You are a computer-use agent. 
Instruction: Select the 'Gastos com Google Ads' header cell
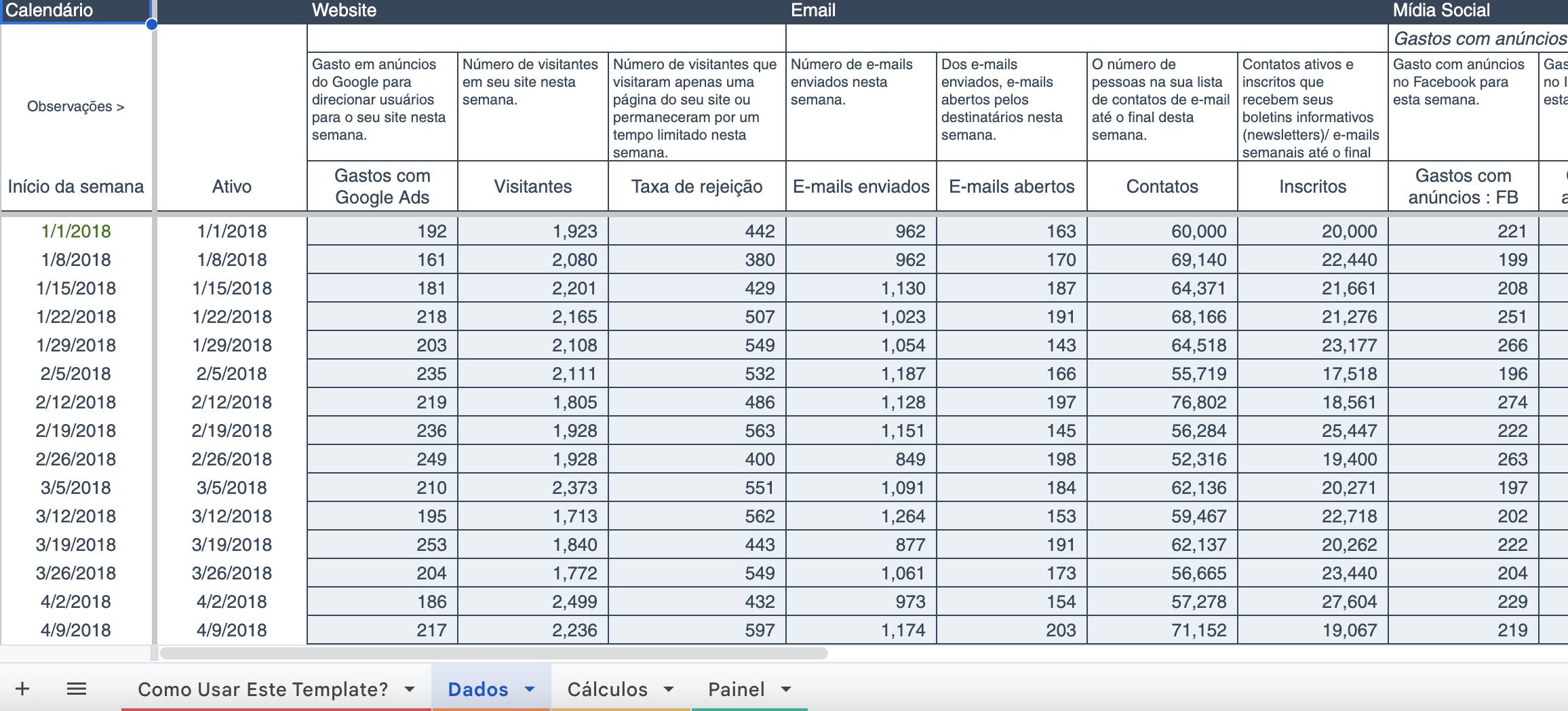click(382, 186)
